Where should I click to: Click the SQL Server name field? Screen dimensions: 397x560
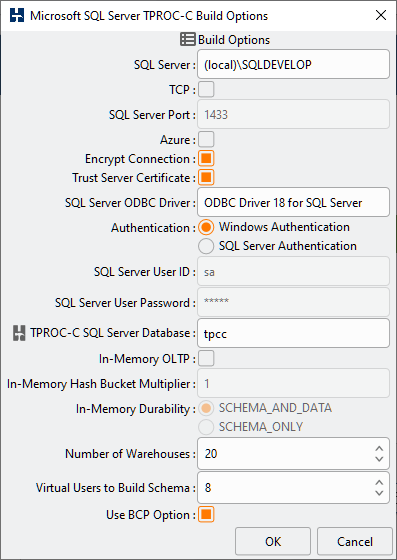(293, 64)
